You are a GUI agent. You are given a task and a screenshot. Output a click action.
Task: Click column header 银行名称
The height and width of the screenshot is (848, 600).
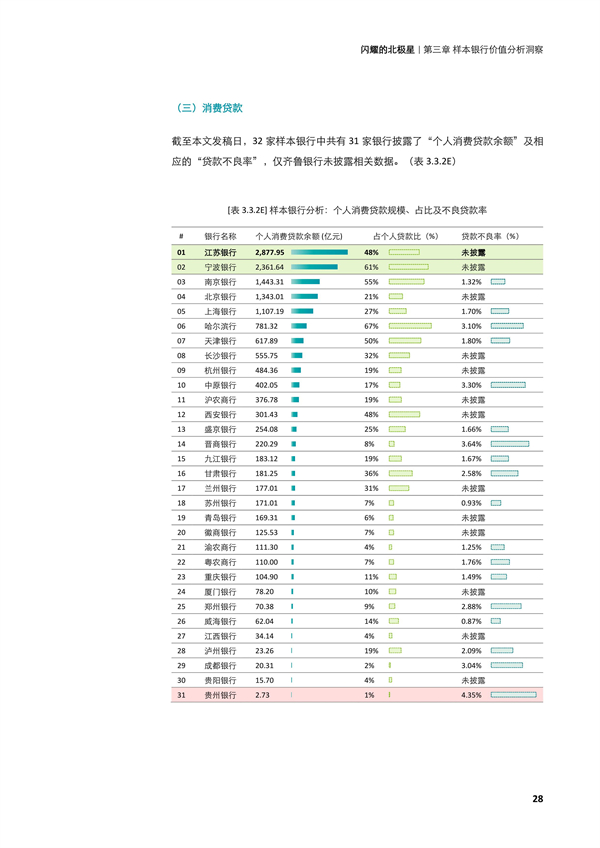coord(220,236)
